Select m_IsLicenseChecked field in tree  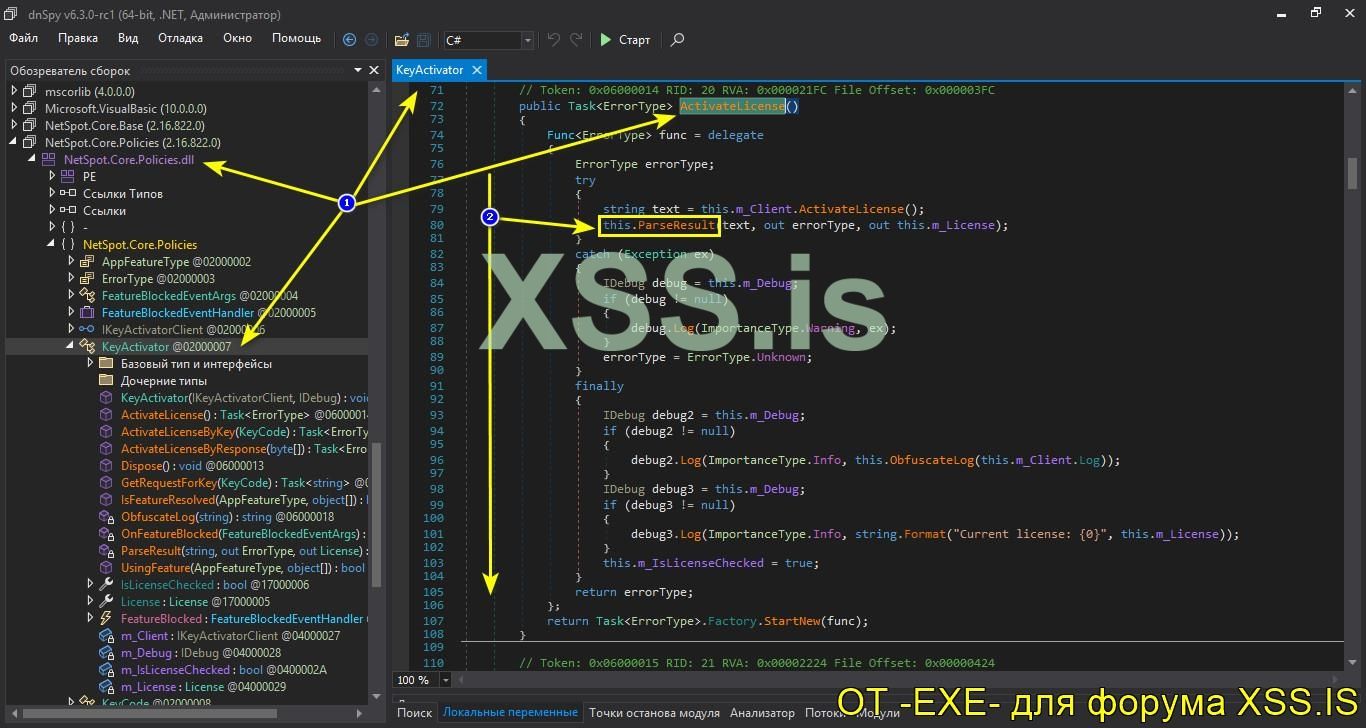(x=223, y=669)
